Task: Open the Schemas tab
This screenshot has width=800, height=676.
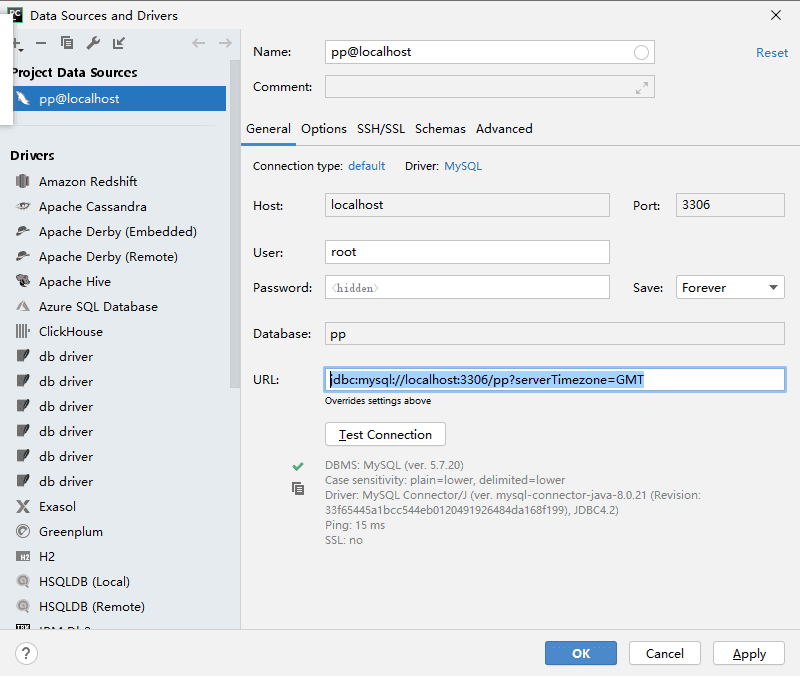Action: [x=440, y=129]
